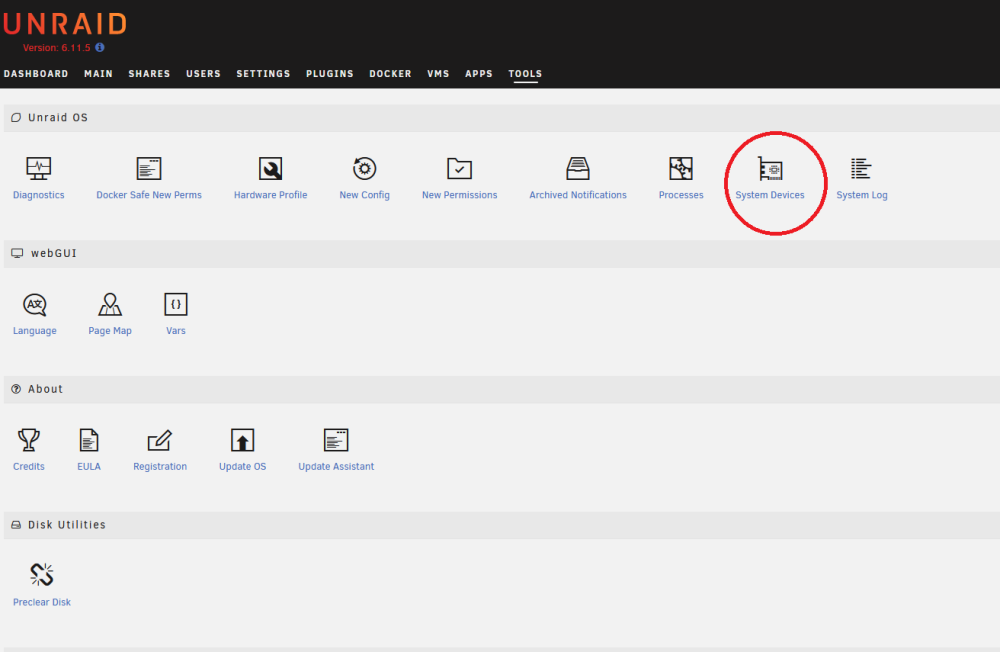The image size is (1000, 652).
Task: Select the New Config gear icon
Action: coord(364,168)
